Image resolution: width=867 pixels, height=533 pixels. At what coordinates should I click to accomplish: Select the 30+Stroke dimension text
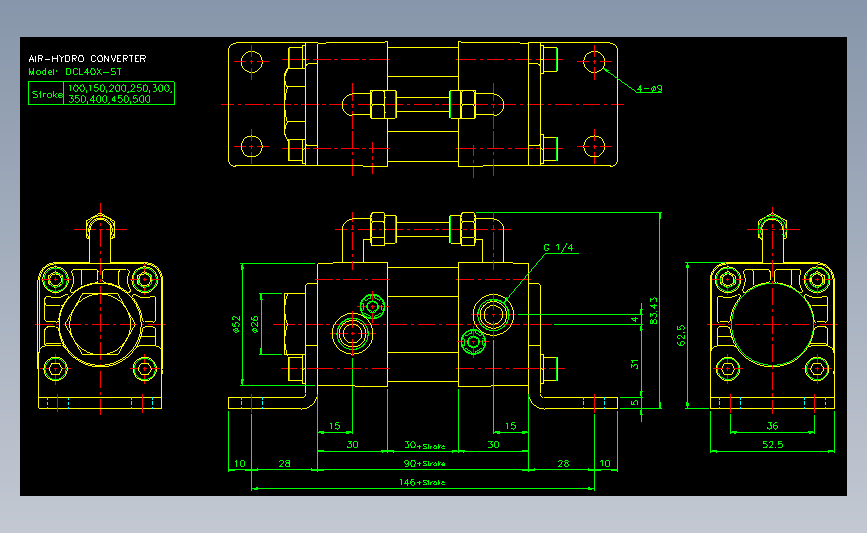pos(424,445)
